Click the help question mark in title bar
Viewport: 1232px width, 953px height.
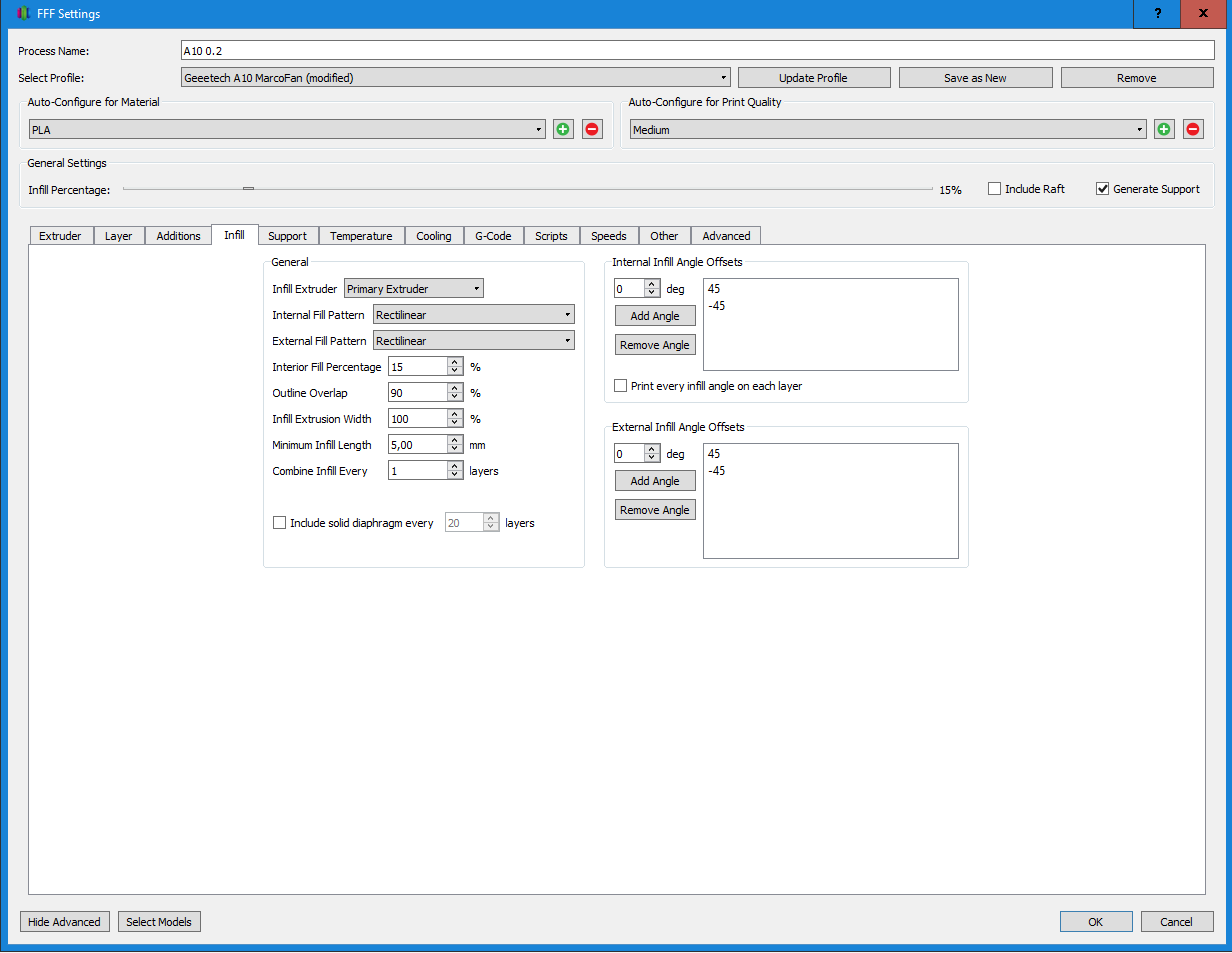tap(1157, 13)
